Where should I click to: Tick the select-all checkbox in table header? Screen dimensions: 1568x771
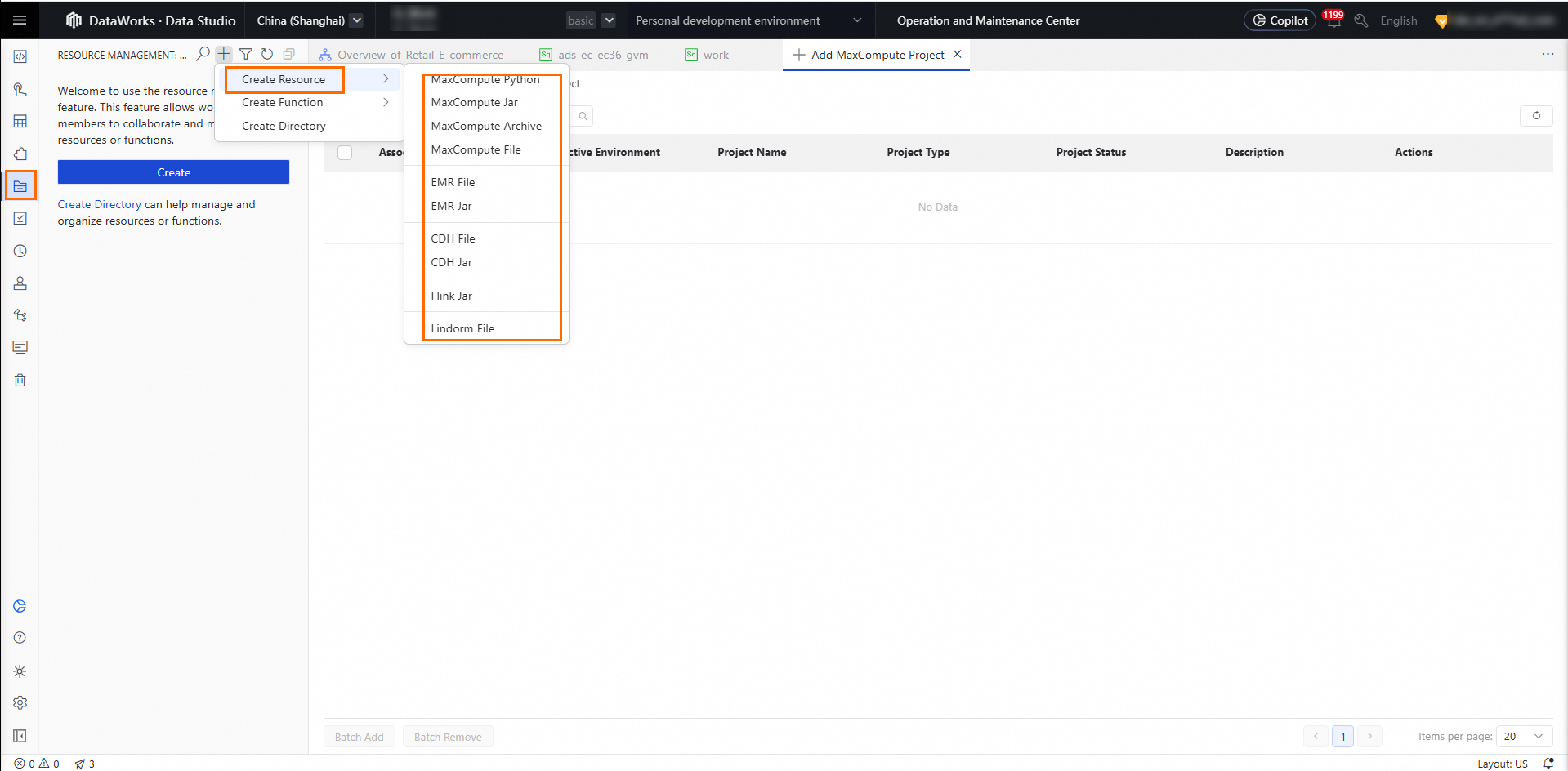pos(345,153)
